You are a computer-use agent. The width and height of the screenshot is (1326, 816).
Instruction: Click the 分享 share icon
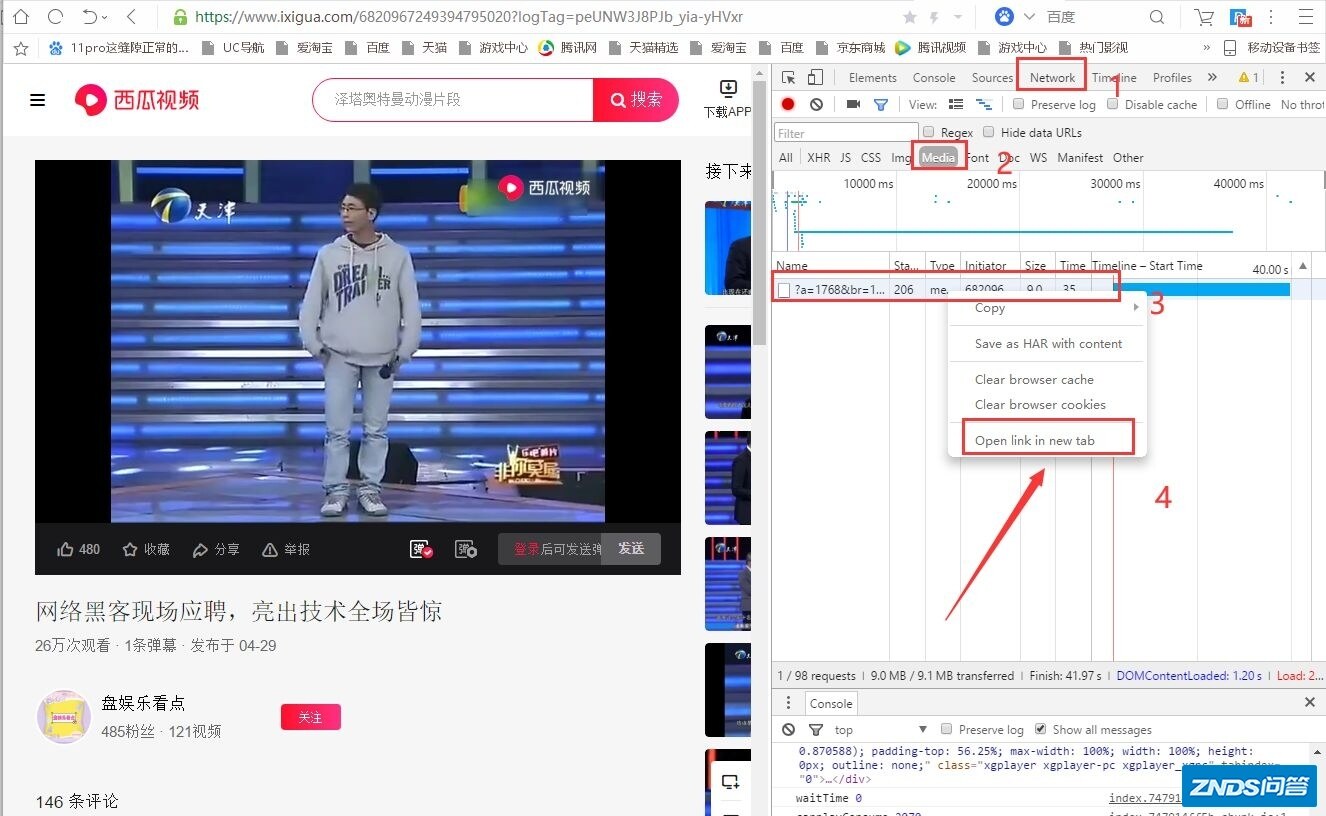(200, 549)
